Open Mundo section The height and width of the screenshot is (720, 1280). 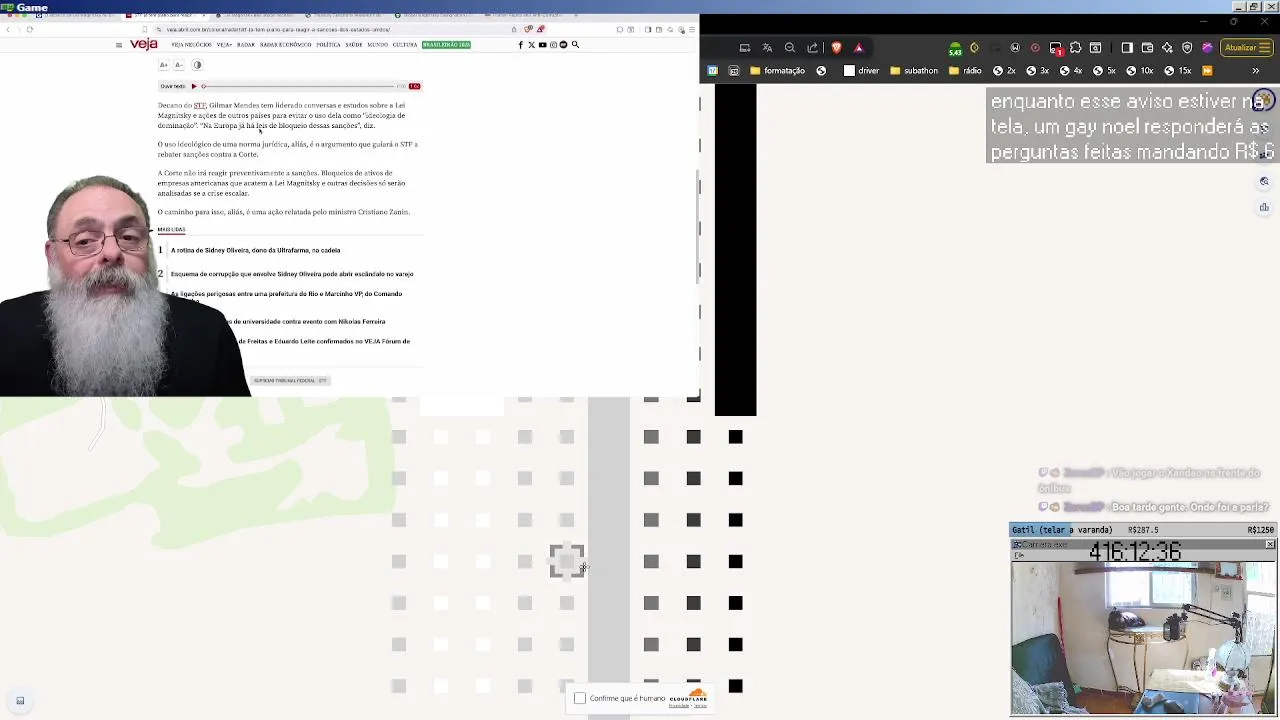coord(377,45)
